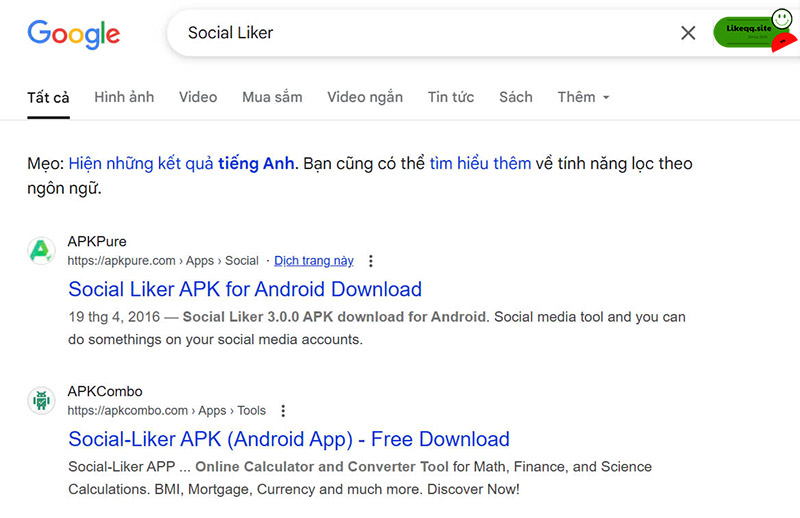Screen dimensions: 800x518
Task: Click the APKCombo site name
Action: [105, 391]
